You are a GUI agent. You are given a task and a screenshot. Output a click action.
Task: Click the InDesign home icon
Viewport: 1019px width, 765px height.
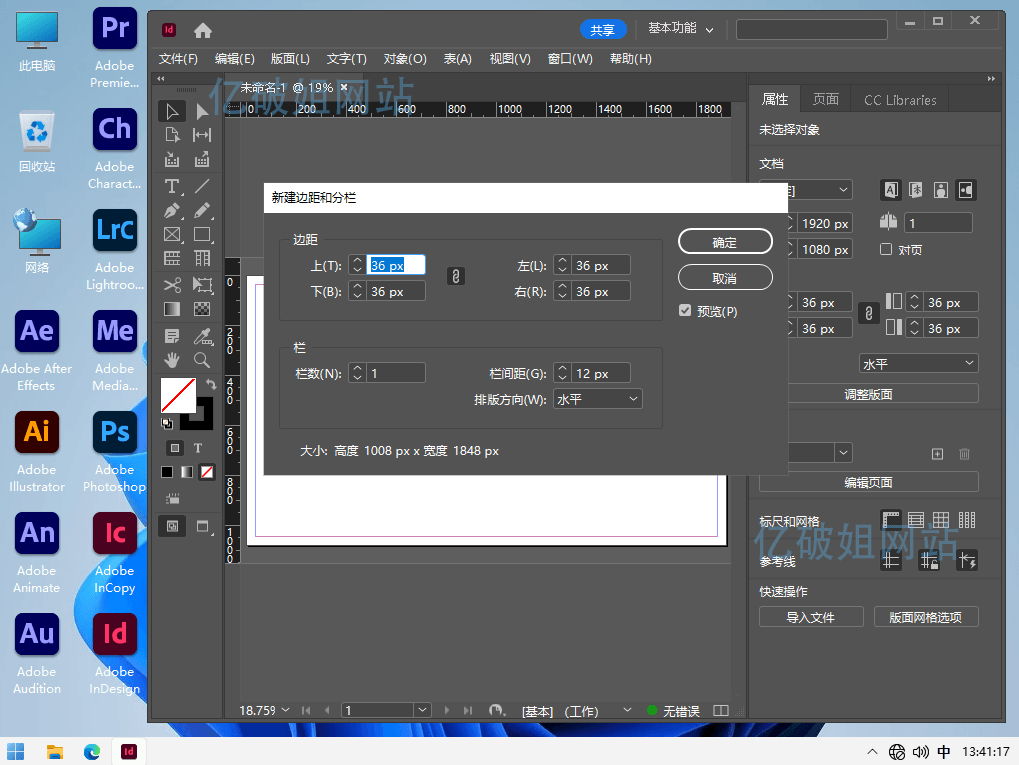pos(203,31)
